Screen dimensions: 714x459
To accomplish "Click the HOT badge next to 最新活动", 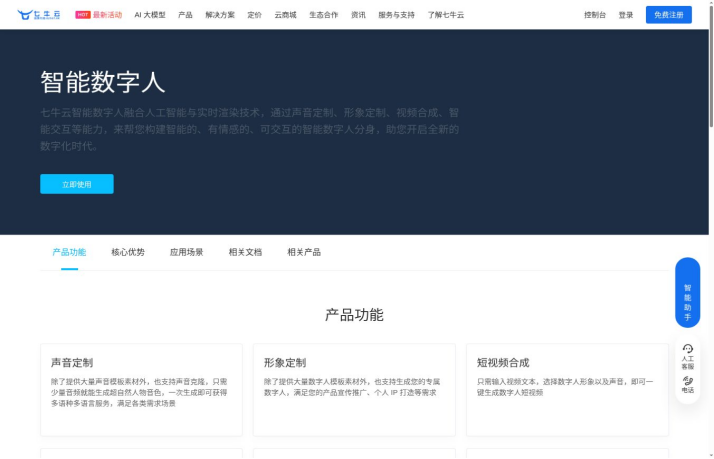I will pos(83,15).
